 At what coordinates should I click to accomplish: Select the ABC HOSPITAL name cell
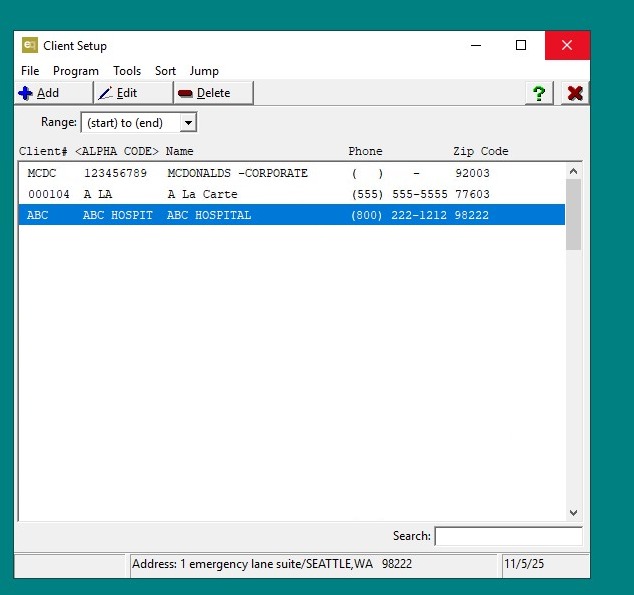[x=209, y=215]
